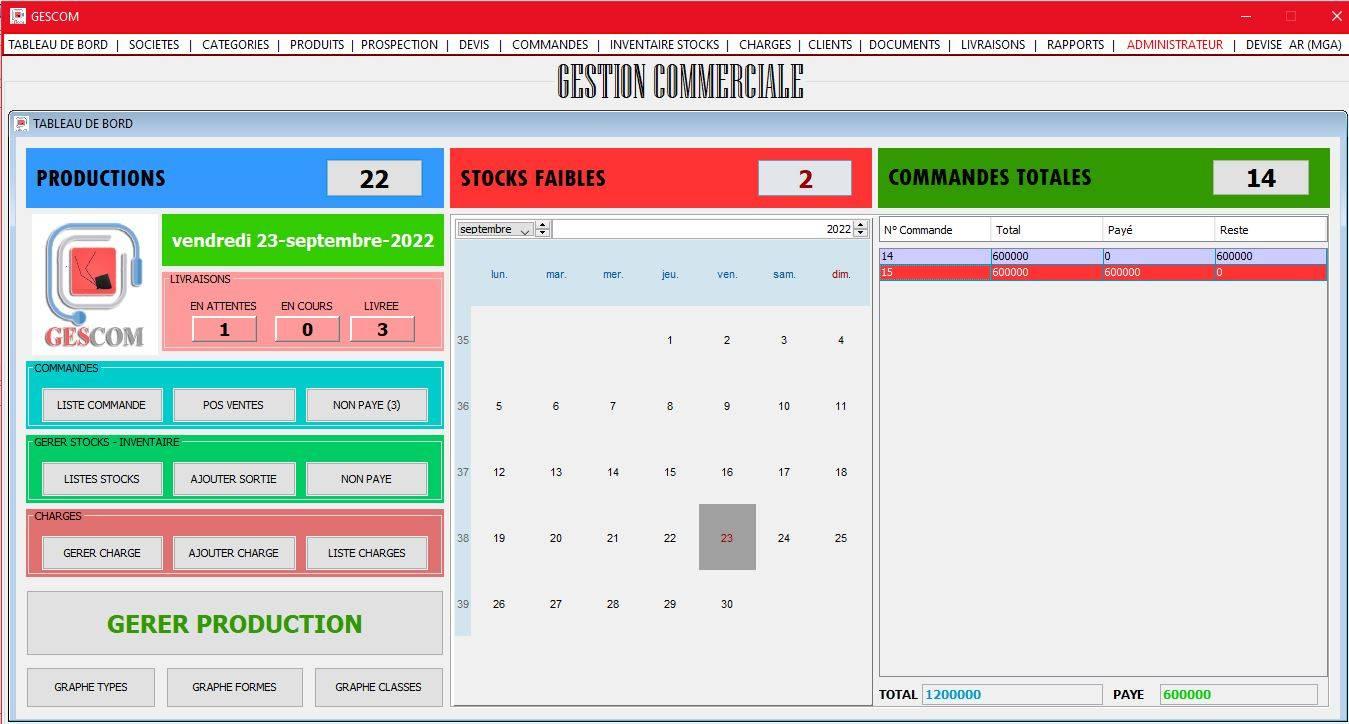Open the GRAPHE FORMES button

coord(235,687)
